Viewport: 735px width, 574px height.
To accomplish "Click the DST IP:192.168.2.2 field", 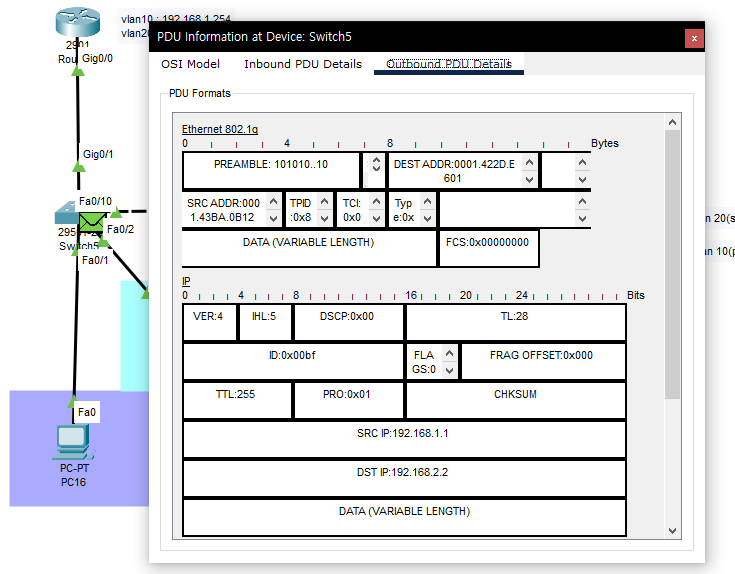I will click(404, 478).
